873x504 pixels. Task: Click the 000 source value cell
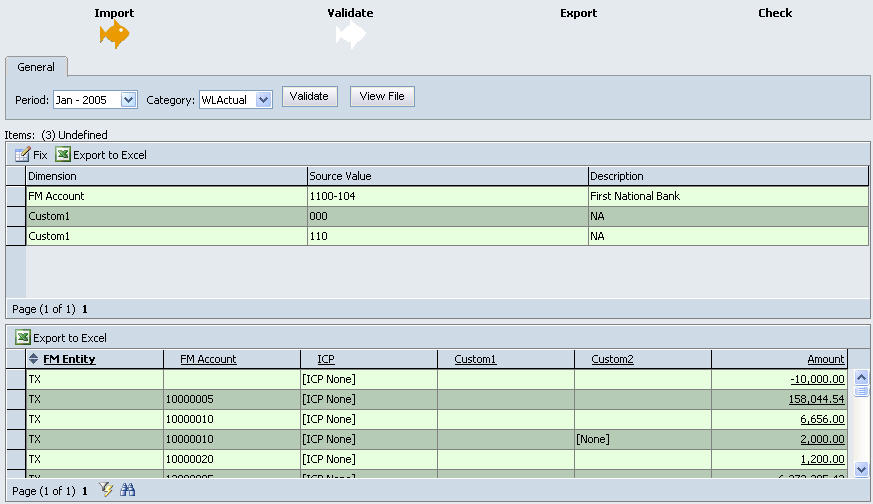(448, 216)
